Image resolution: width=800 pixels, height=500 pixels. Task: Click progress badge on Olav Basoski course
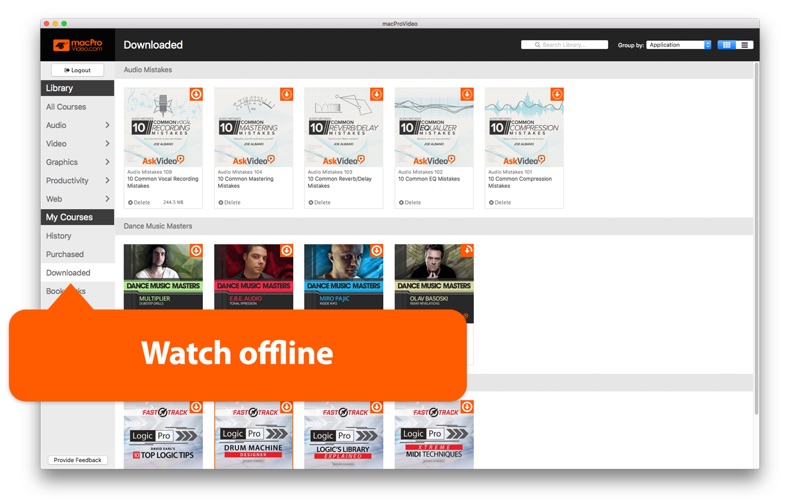pyautogui.click(x=467, y=251)
